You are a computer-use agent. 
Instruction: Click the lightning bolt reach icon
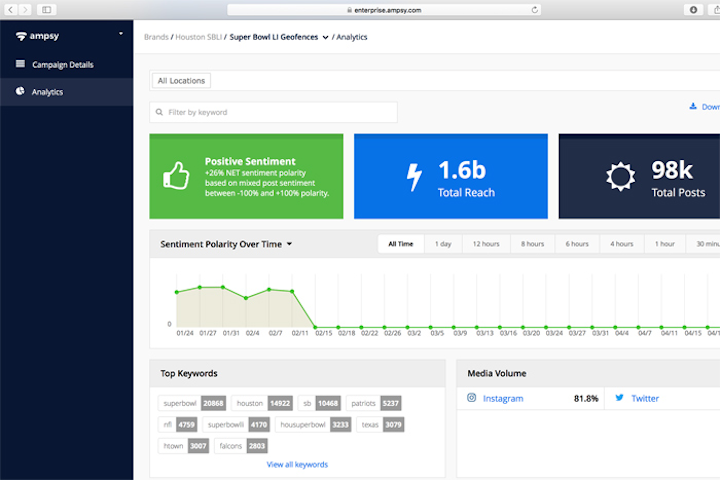coord(414,177)
